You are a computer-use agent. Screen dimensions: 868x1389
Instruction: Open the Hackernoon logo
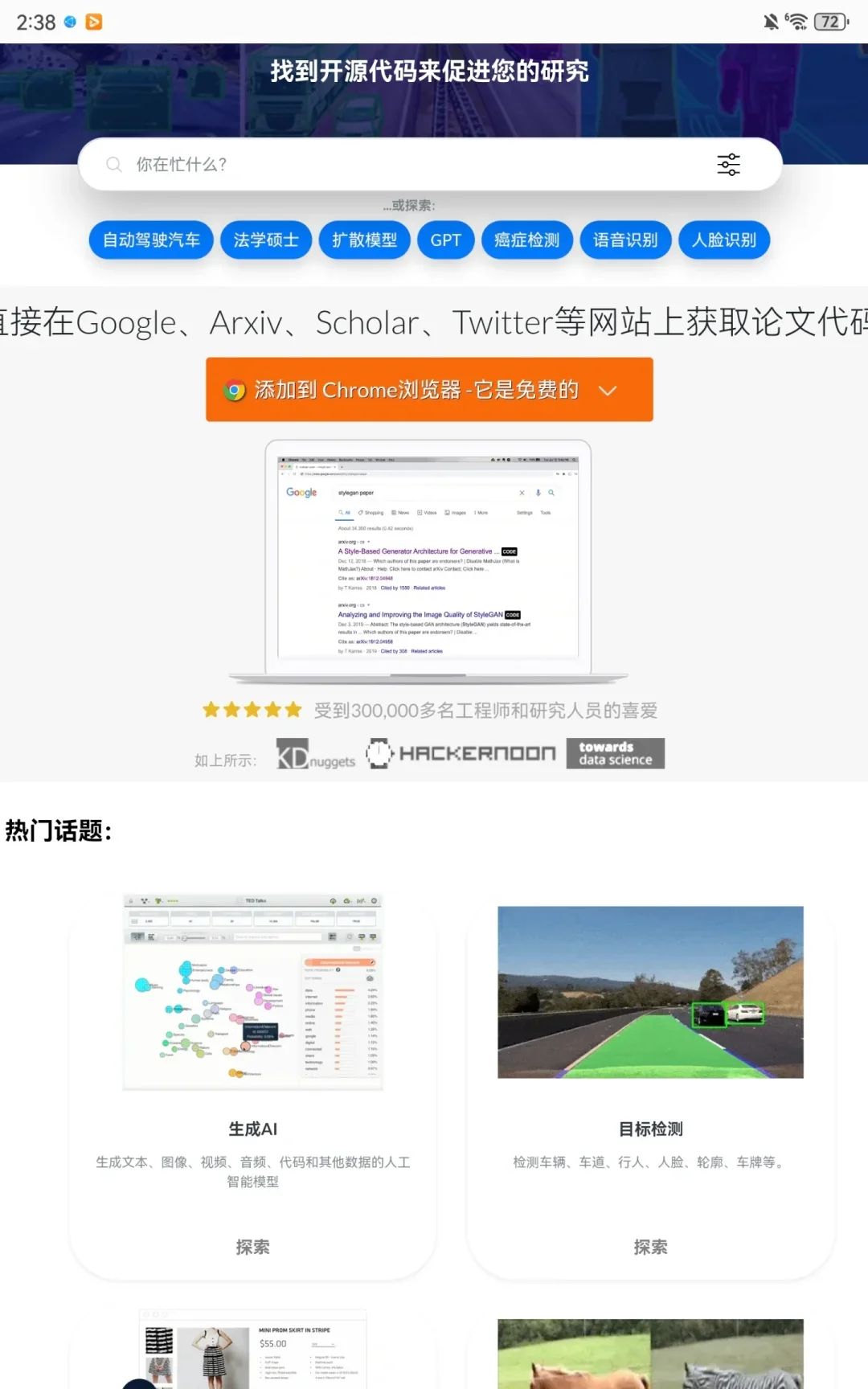pyautogui.click(x=461, y=753)
